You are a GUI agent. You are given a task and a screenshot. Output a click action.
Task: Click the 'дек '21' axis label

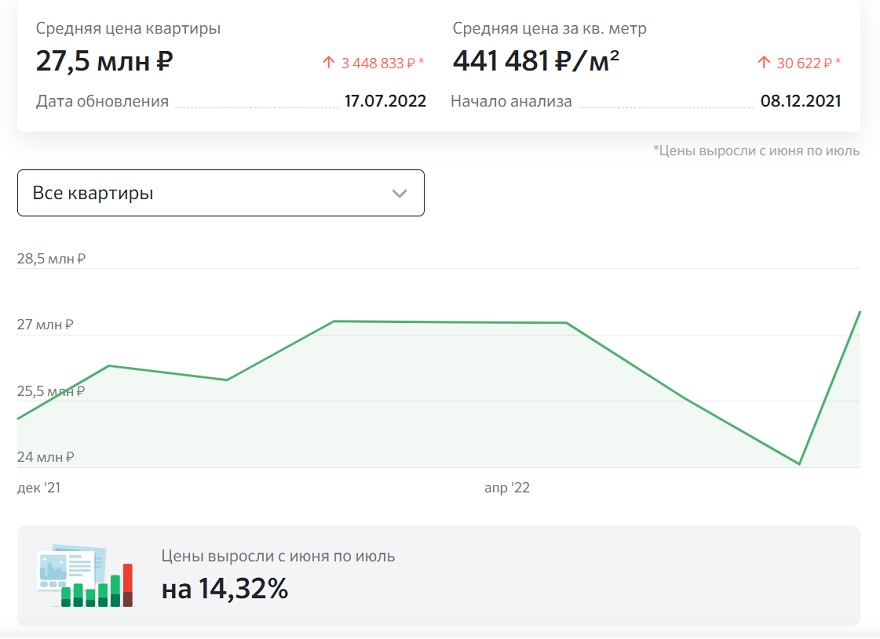(39, 488)
